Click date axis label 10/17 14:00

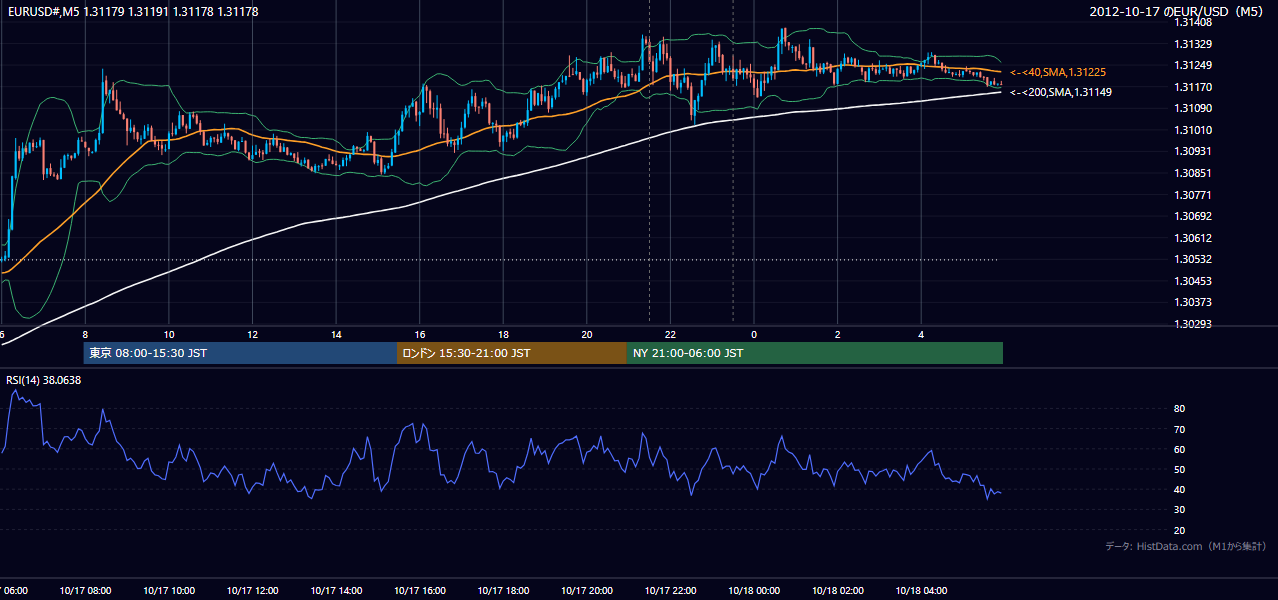tap(336, 591)
